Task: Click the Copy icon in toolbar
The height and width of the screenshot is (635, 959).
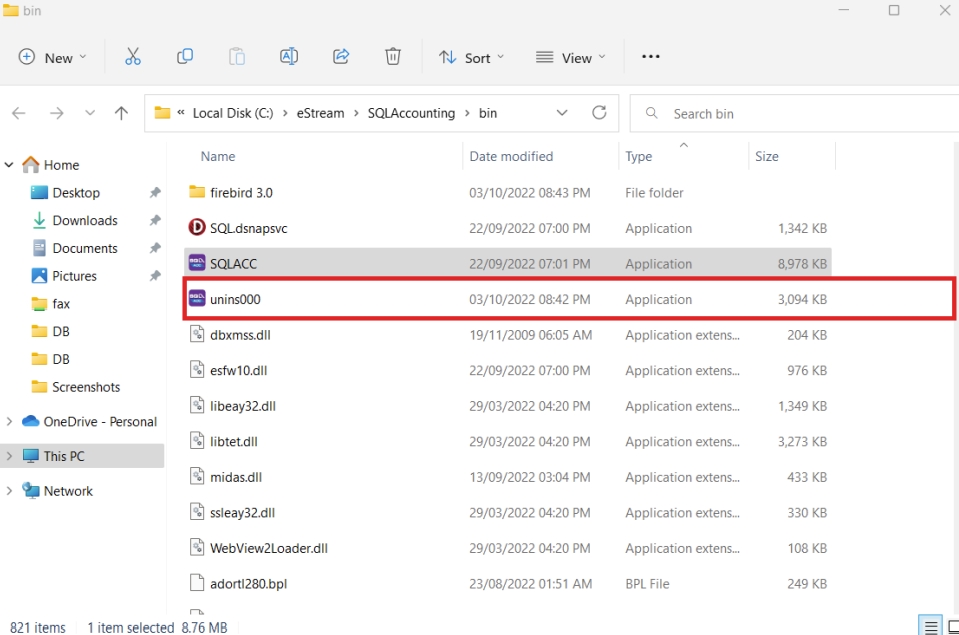Action: coord(185,57)
